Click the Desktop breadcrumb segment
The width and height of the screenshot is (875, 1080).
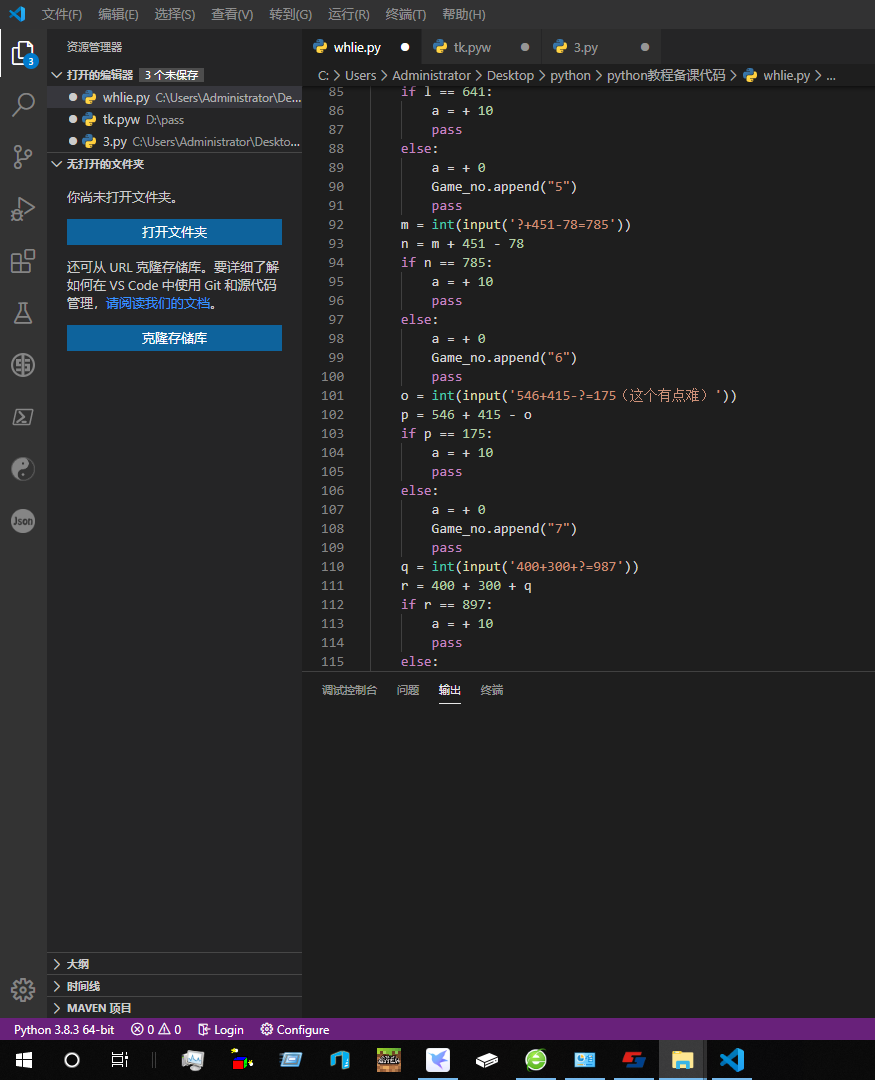pos(511,75)
